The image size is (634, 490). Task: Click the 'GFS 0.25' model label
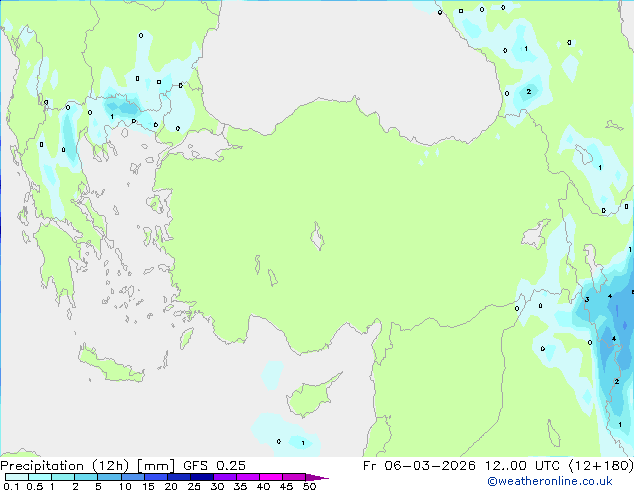click(x=214, y=466)
